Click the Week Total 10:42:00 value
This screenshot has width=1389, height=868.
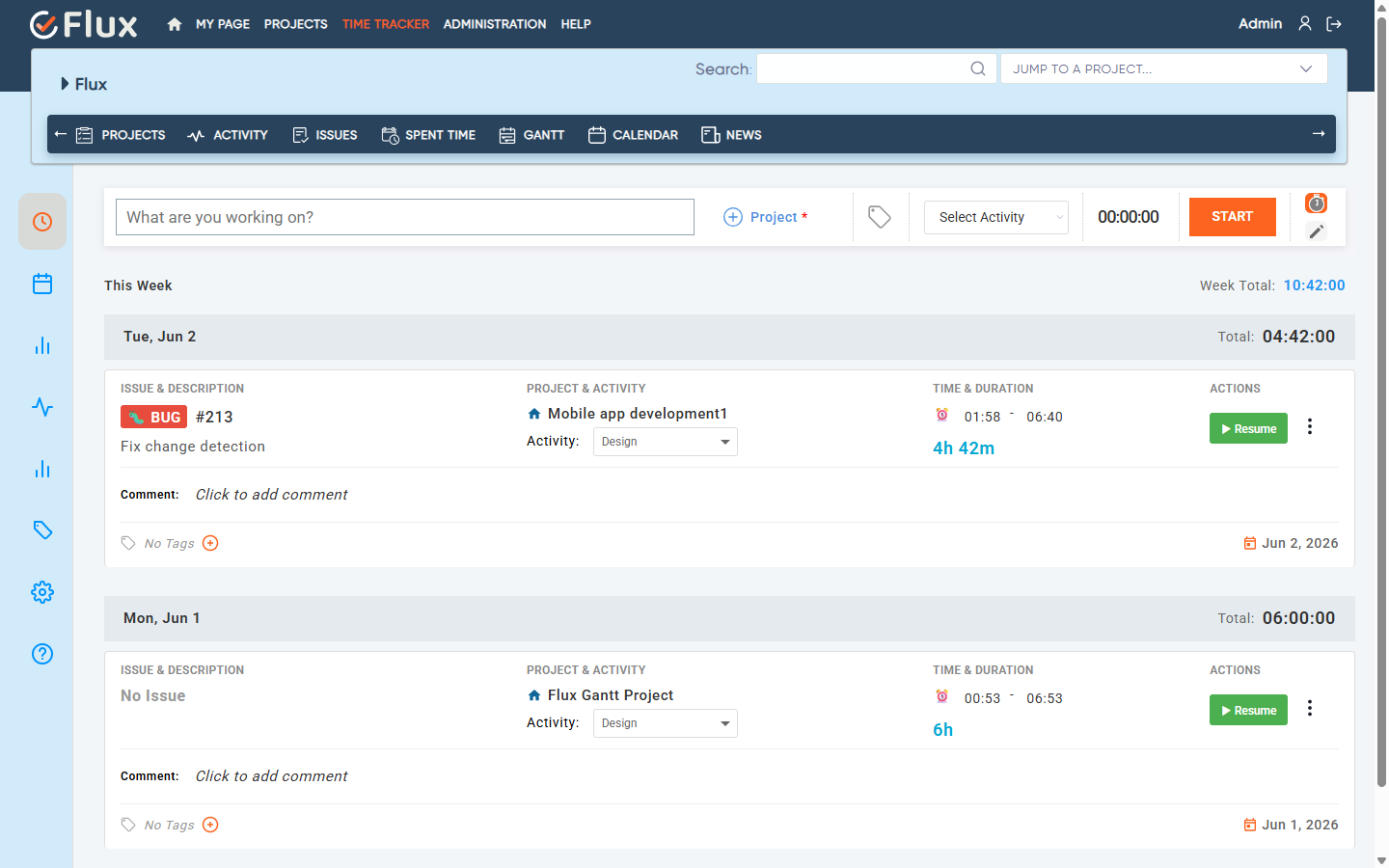[1314, 285]
